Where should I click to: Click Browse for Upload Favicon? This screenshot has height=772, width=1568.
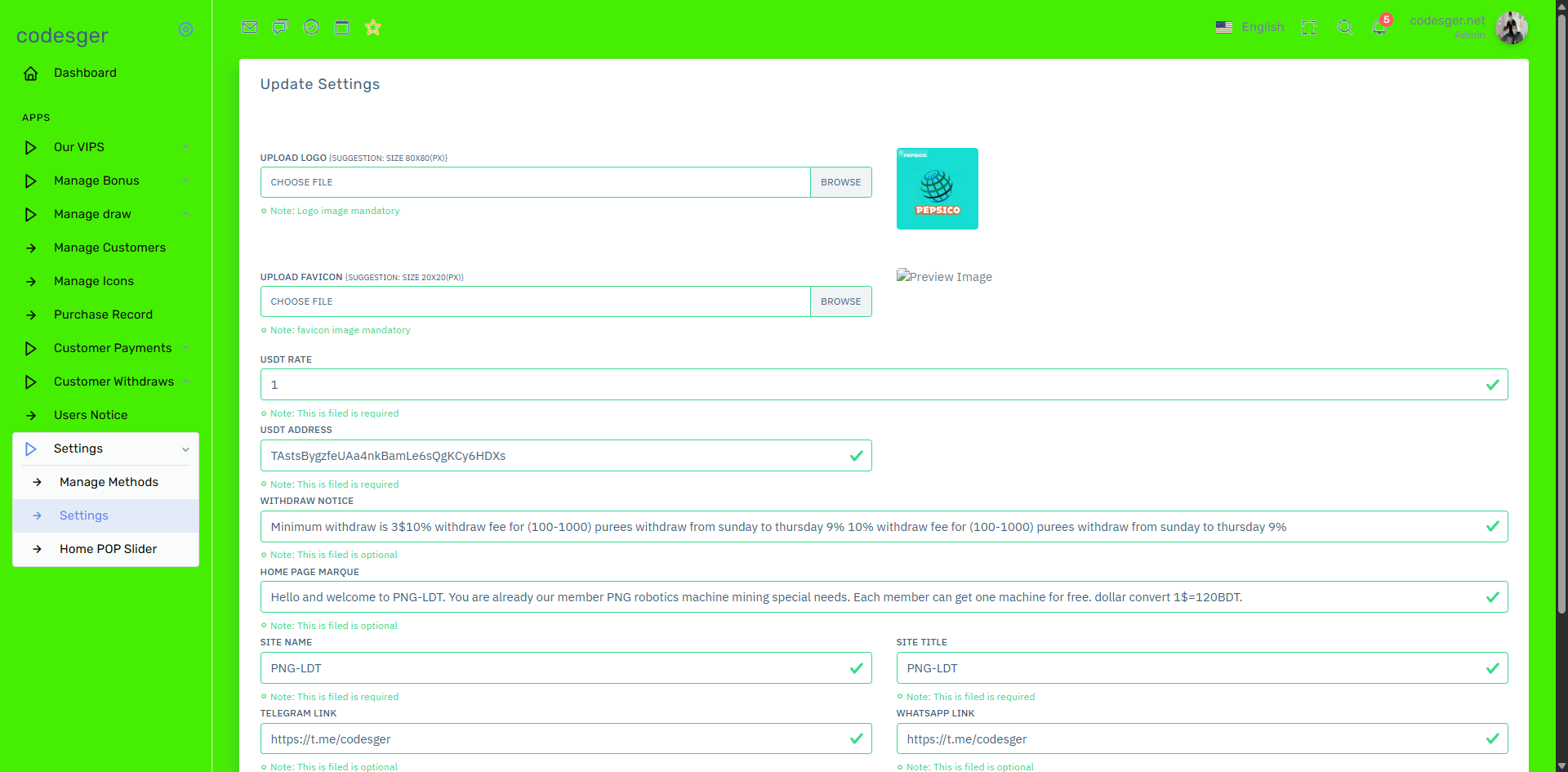click(x=840, y=301)
